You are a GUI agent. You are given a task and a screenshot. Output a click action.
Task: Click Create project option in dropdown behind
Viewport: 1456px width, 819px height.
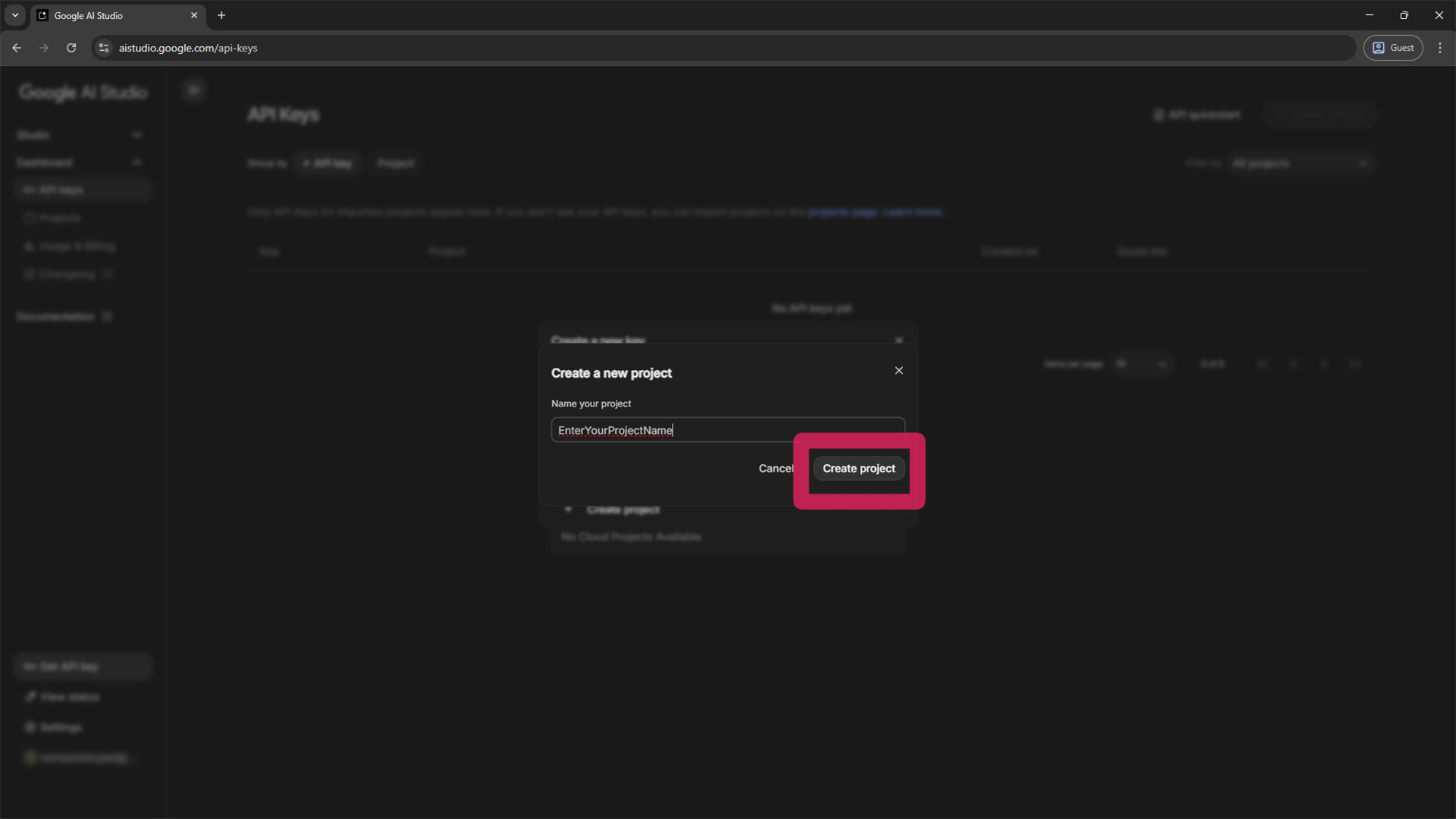(x=622, y=510)
